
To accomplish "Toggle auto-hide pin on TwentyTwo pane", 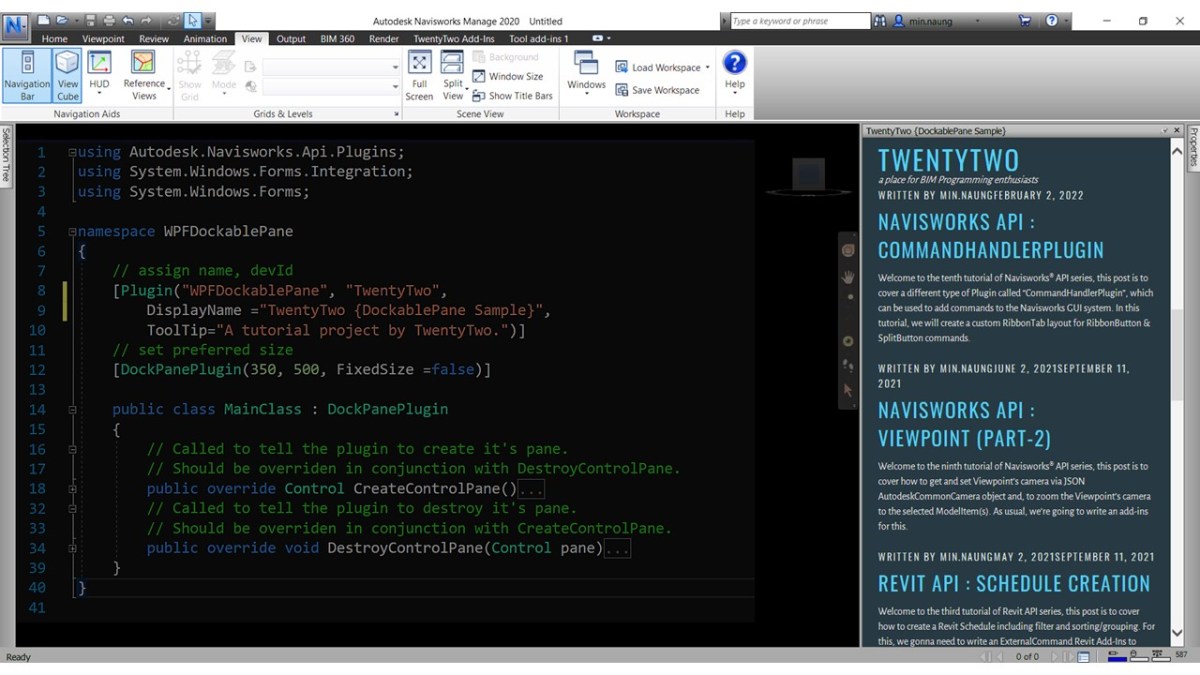I will coord(1165,131).
